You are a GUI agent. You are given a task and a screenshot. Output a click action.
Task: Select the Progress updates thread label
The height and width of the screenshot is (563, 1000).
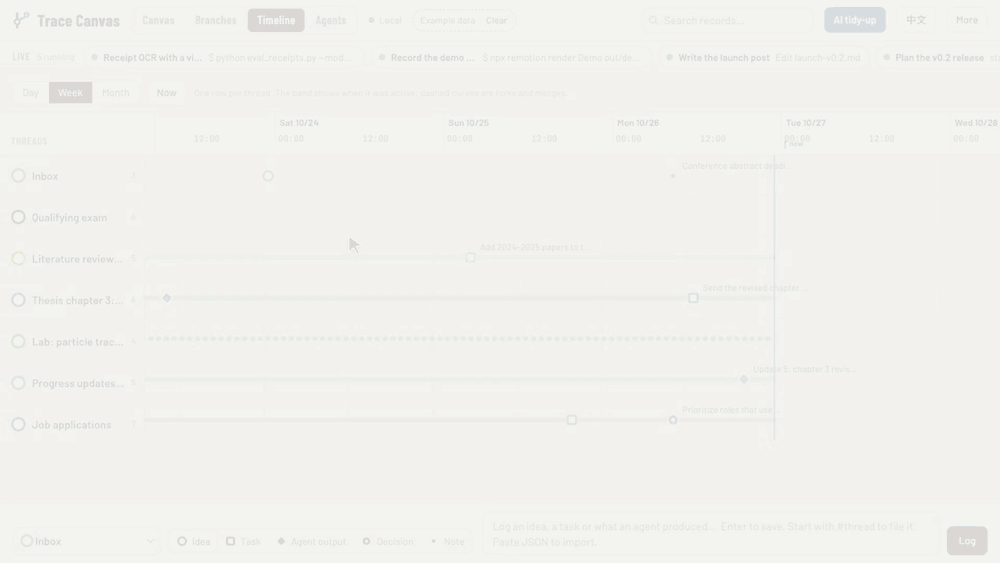[78, 383]
